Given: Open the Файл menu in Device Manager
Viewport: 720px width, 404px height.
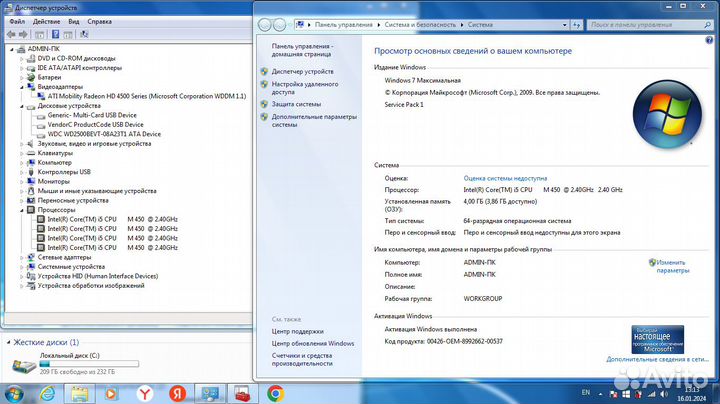Looking at the screenshot, I should [17, 22].
